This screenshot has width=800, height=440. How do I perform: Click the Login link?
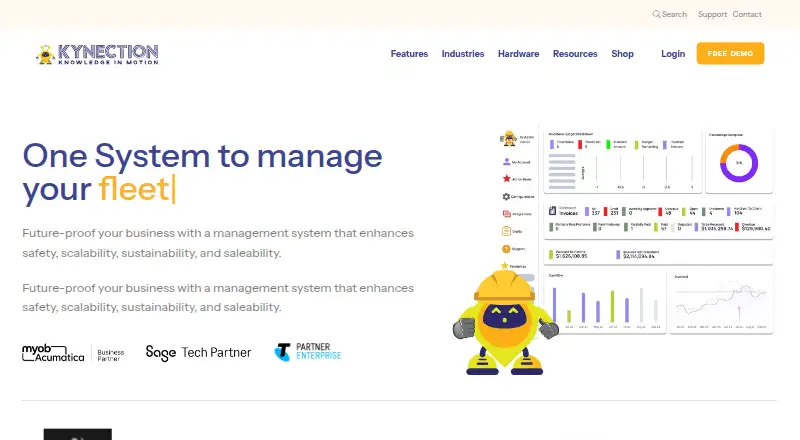pyautogui.click(x=673, y=54)
